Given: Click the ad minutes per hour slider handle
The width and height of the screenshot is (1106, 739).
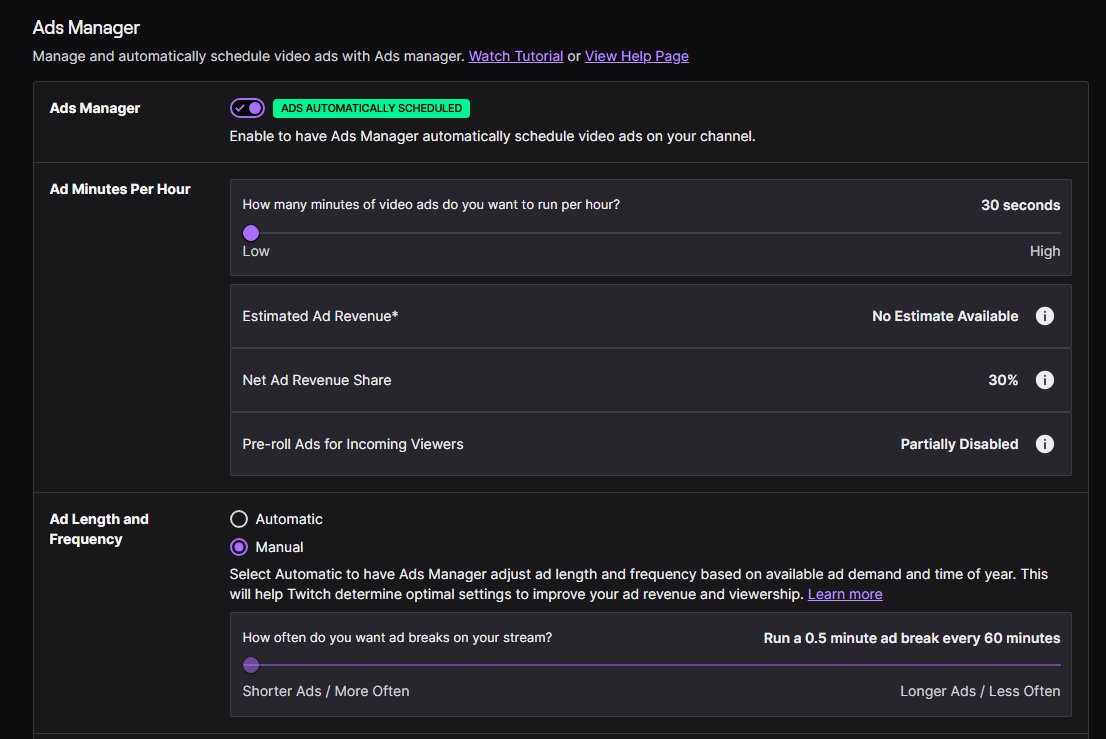Looking at the screenshot, I should coord(251,233).
